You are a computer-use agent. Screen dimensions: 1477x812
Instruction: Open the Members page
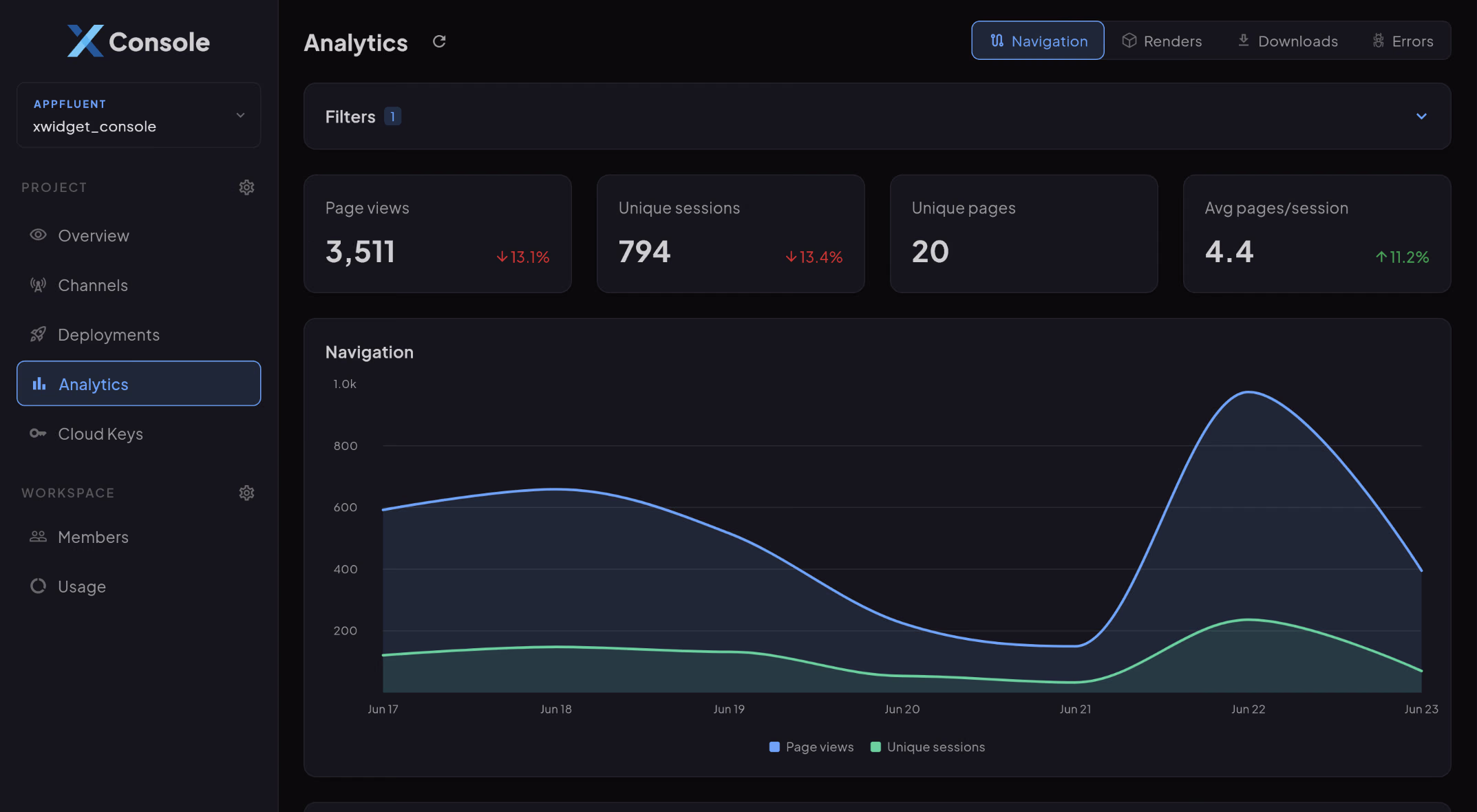pyautogui.click(x=138, y=537)
